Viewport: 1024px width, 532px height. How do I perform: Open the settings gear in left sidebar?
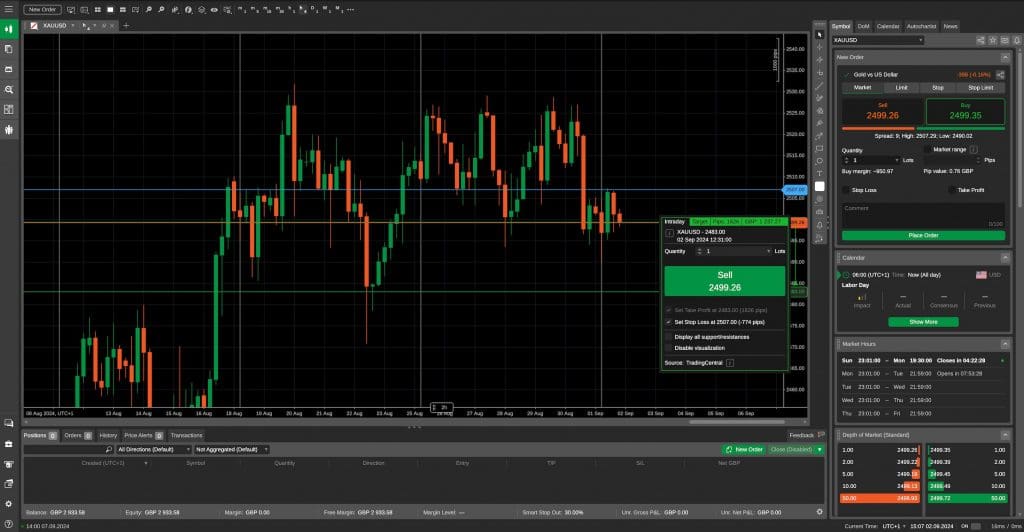pyautogui.click(x=8, y=504)
